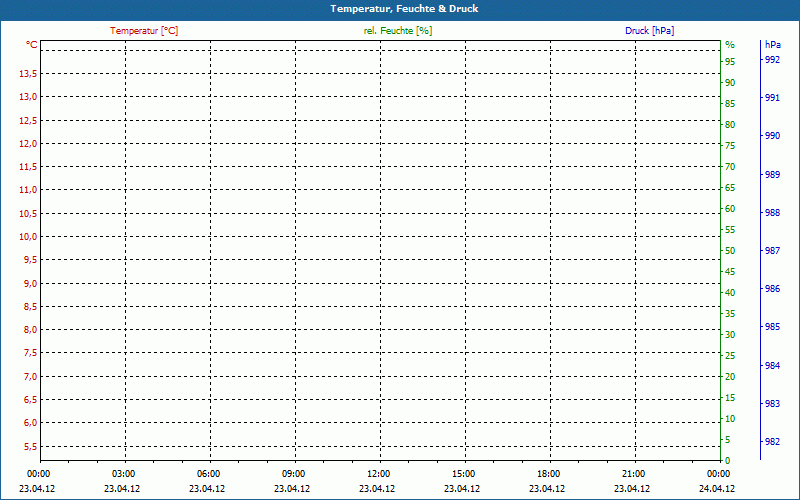Image resolution: width=800 pixels, height=500 pixels.
Task: Click the 9,5 temperature axis value
Action: (x=31, y=260)
